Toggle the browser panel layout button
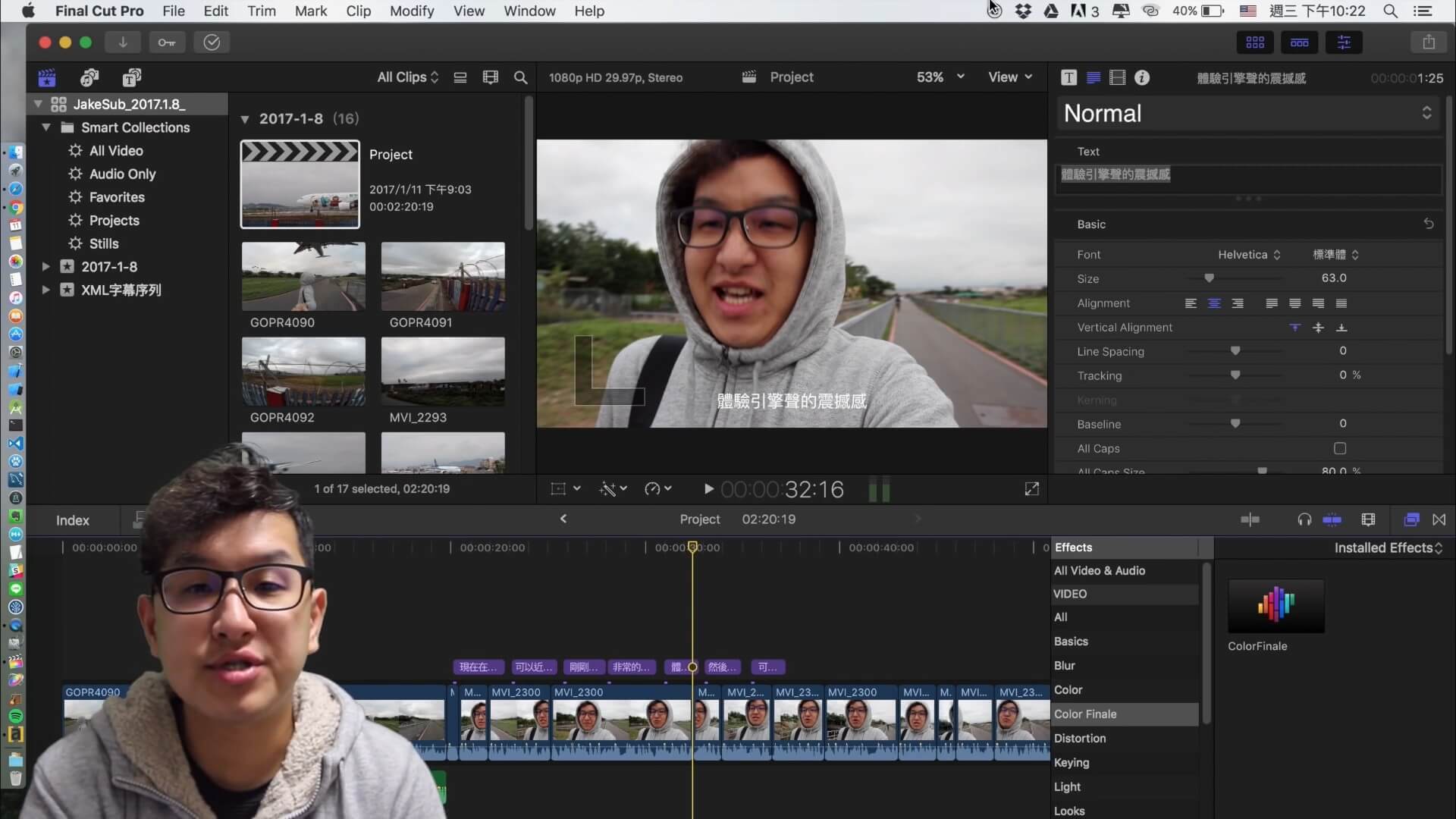This screenshot has width=1456, height=819. (1255, 42)
